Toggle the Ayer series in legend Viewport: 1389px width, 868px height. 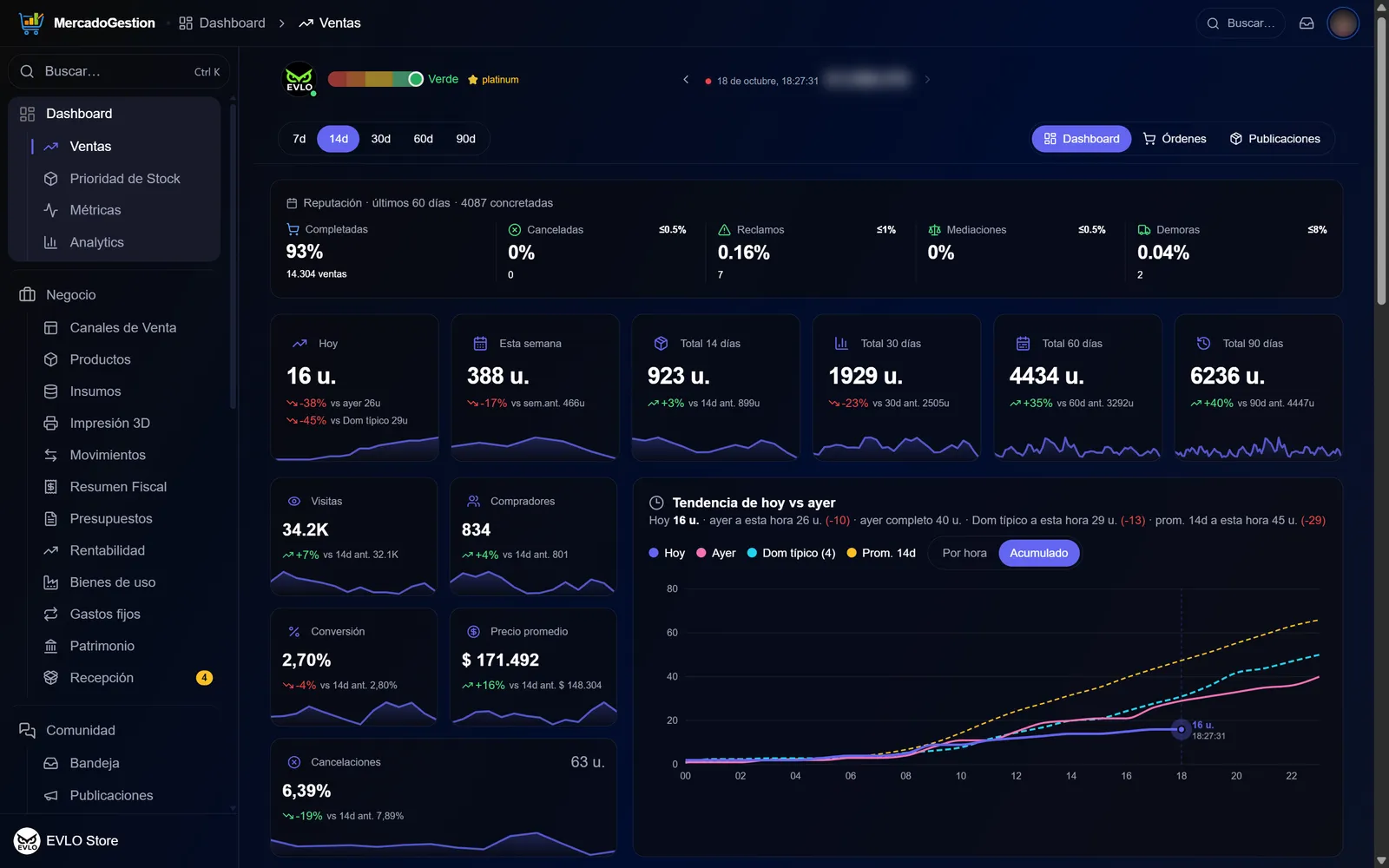(x=716, y=553)
